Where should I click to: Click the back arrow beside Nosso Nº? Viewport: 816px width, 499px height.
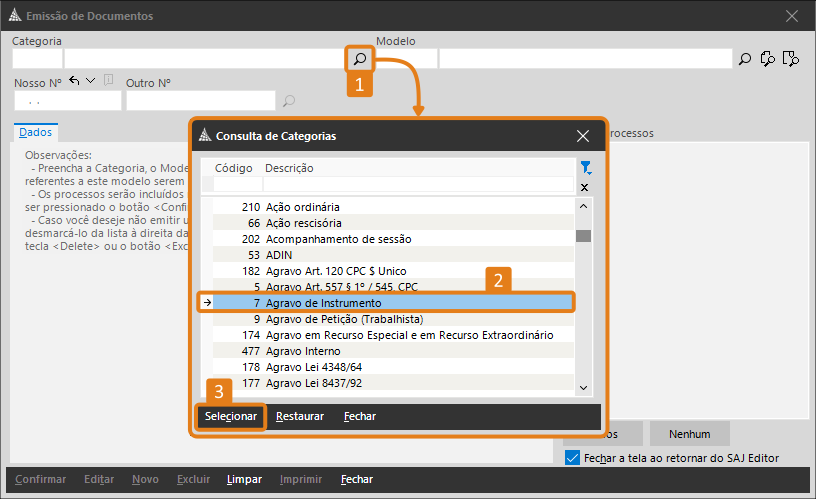[74, 81]
